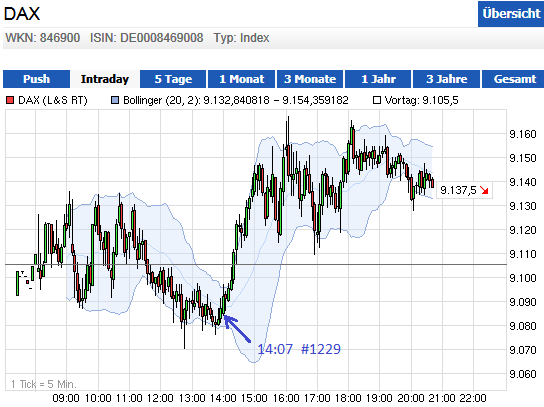Viewport: 544px width, 407px height.
Task: Click the Vortag: 9.105,5 legend label
Action: tap(422, 101)
